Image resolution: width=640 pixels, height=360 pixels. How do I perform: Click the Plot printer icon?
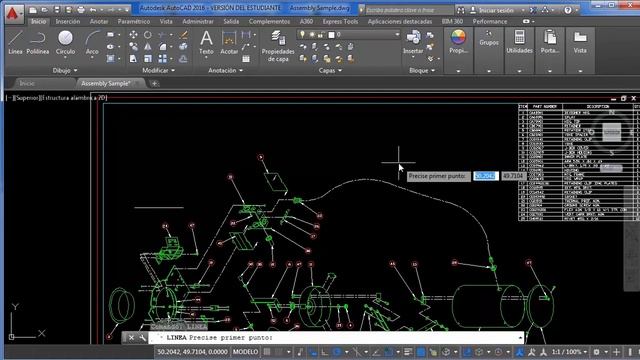(81, 9)
